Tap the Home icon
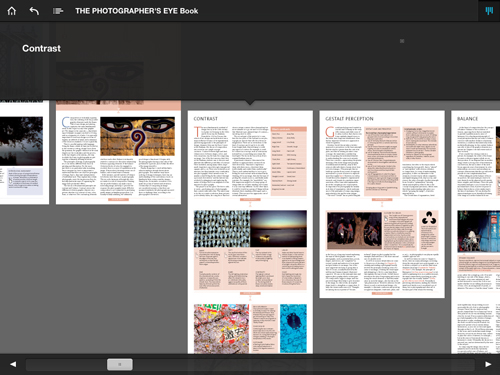Viewport: 500px width, 375px height. click(12, 11)
